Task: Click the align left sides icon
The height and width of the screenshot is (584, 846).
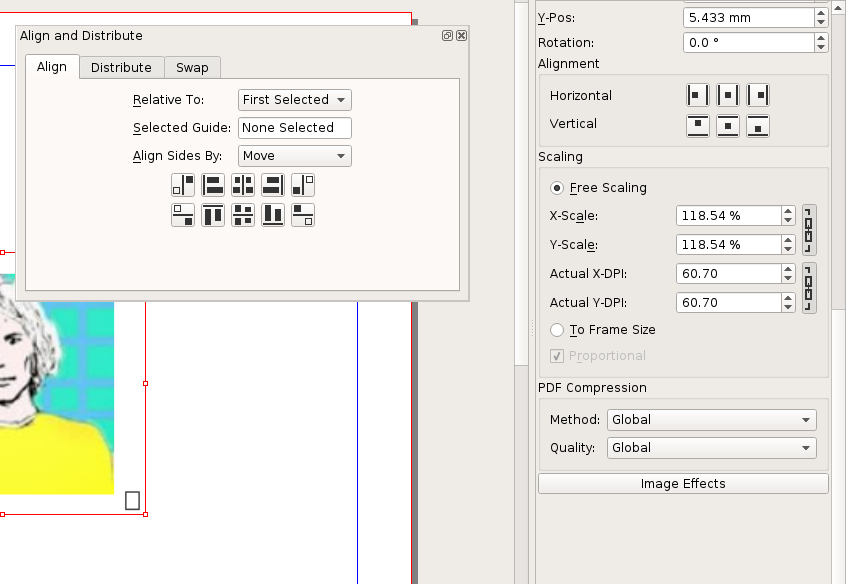Action: (213, 185)
